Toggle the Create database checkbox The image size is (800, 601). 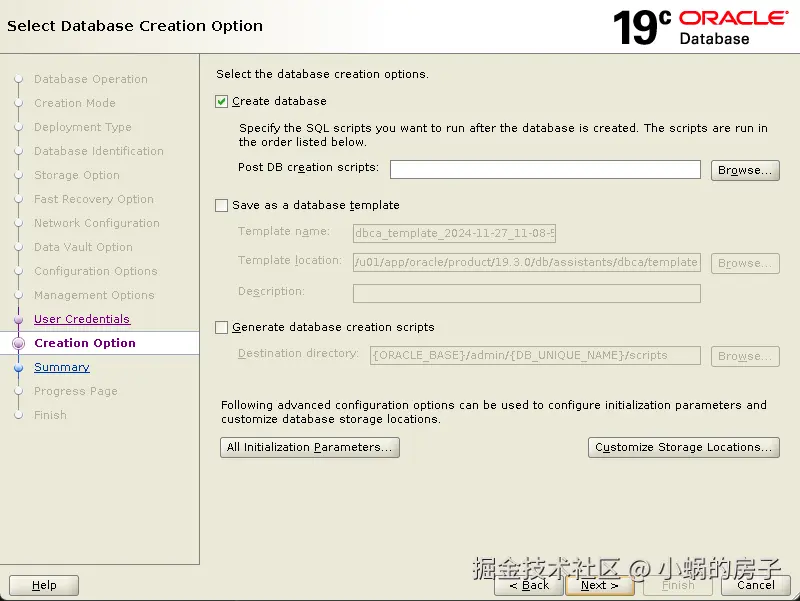click(x=221, y=102)
